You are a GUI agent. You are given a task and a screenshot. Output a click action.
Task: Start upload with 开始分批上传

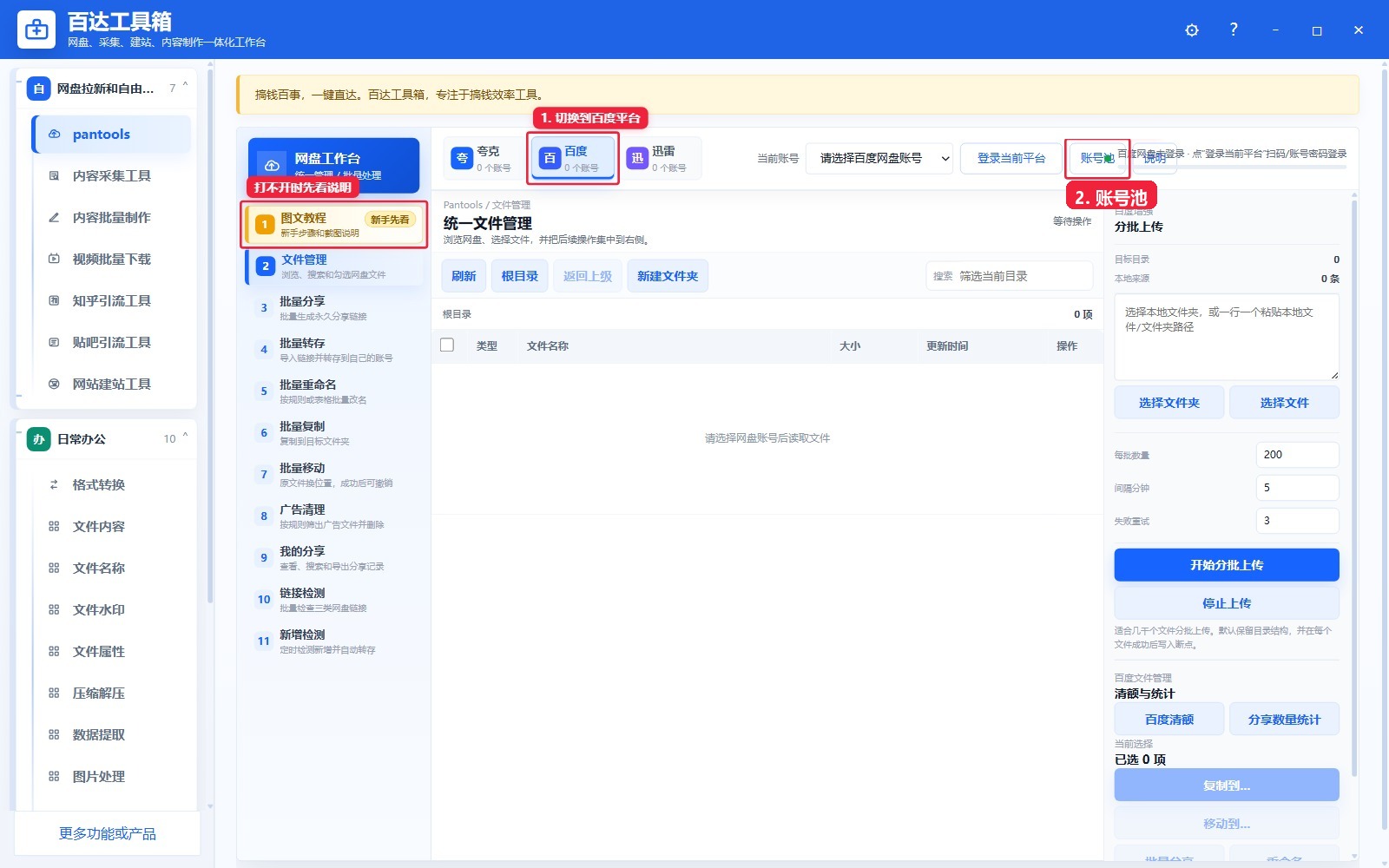pos(1227,565)
